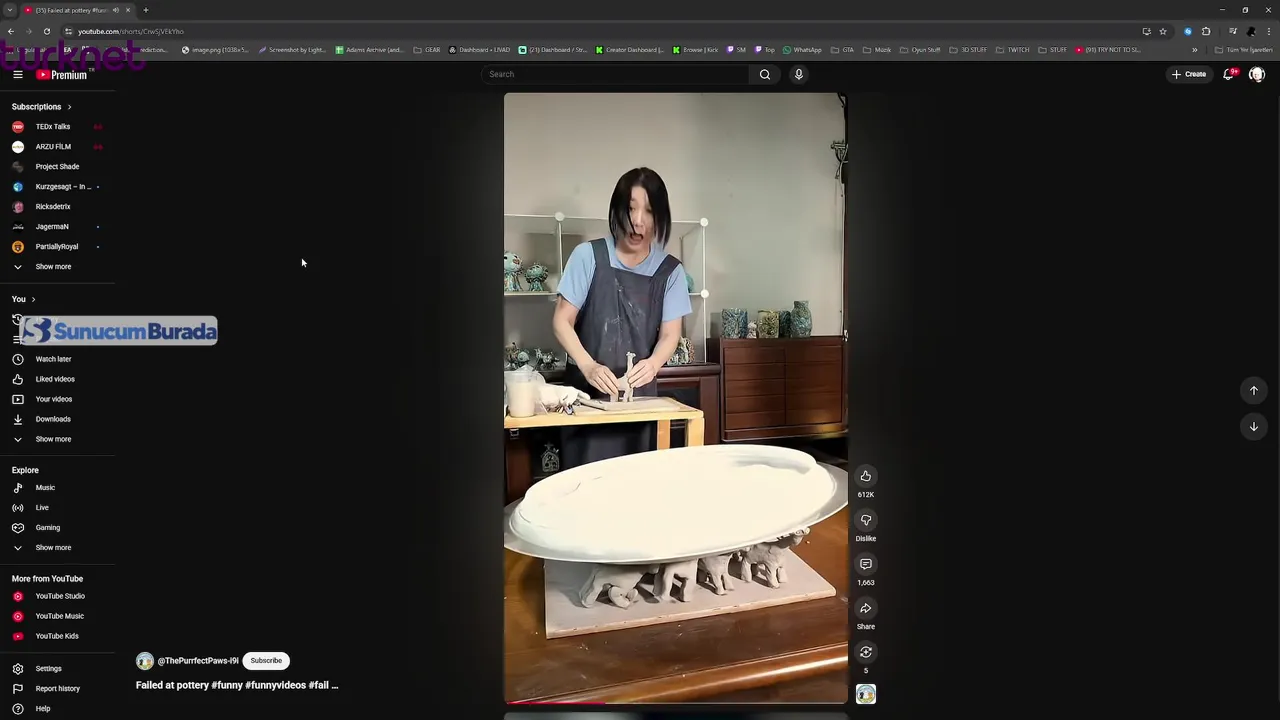The image size is (1280, 720).
Task: Show more subscriptions
Action: 53,267
